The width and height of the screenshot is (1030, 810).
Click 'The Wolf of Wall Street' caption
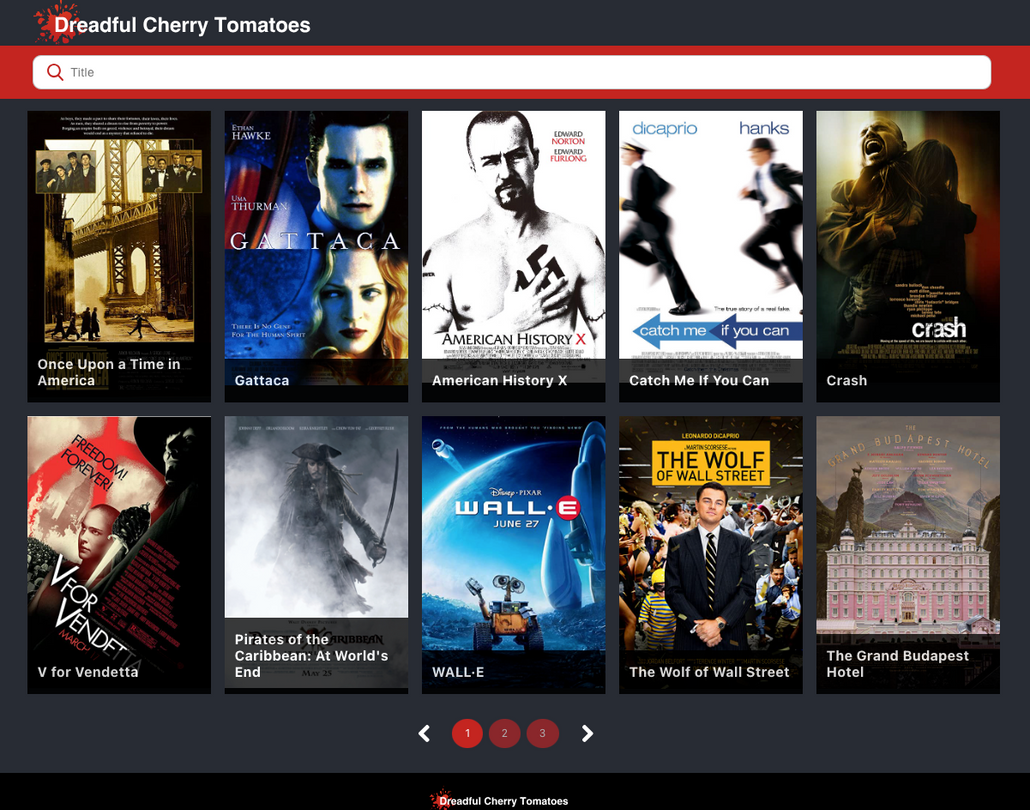pos(709,672)
